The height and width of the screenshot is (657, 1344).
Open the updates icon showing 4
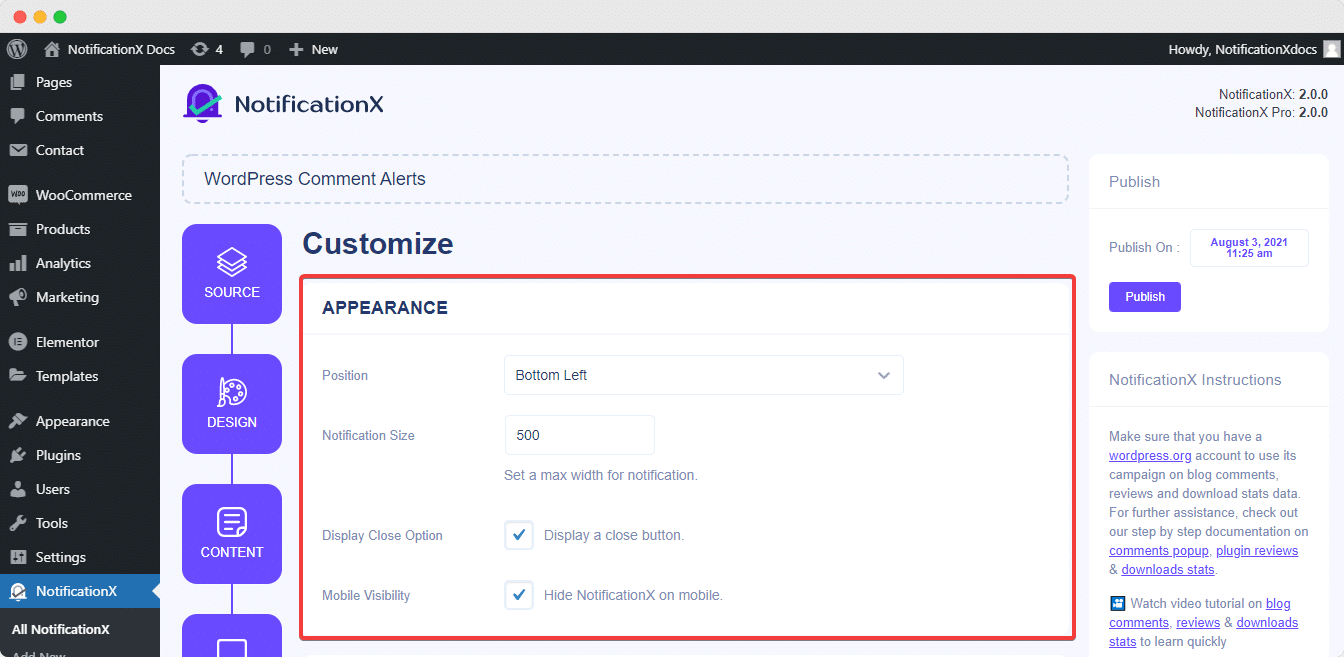pyautogui.click(x=207, y=49)
